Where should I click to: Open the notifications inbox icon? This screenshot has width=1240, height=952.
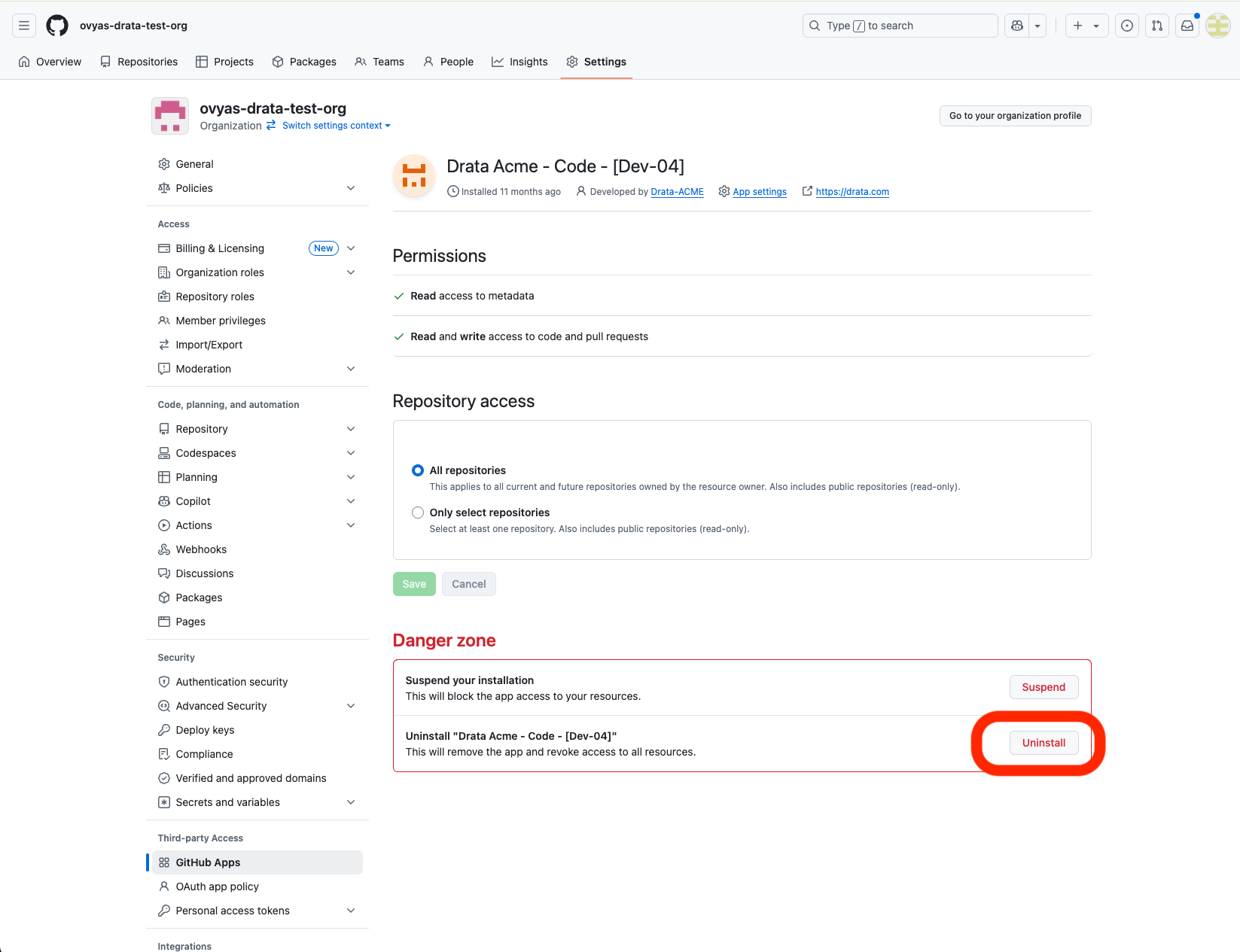pos(1187,26)
